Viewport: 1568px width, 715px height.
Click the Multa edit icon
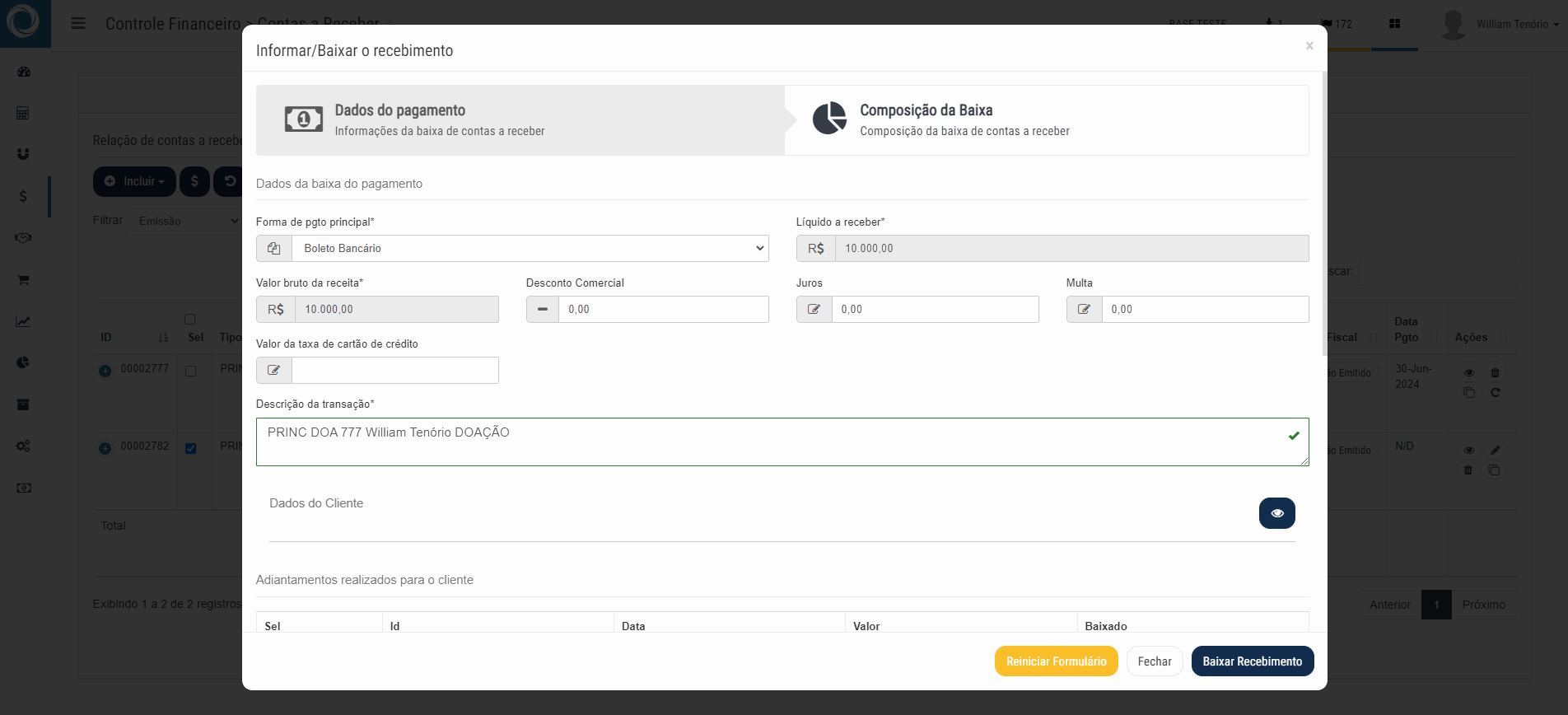click(x=1084, y=309)
